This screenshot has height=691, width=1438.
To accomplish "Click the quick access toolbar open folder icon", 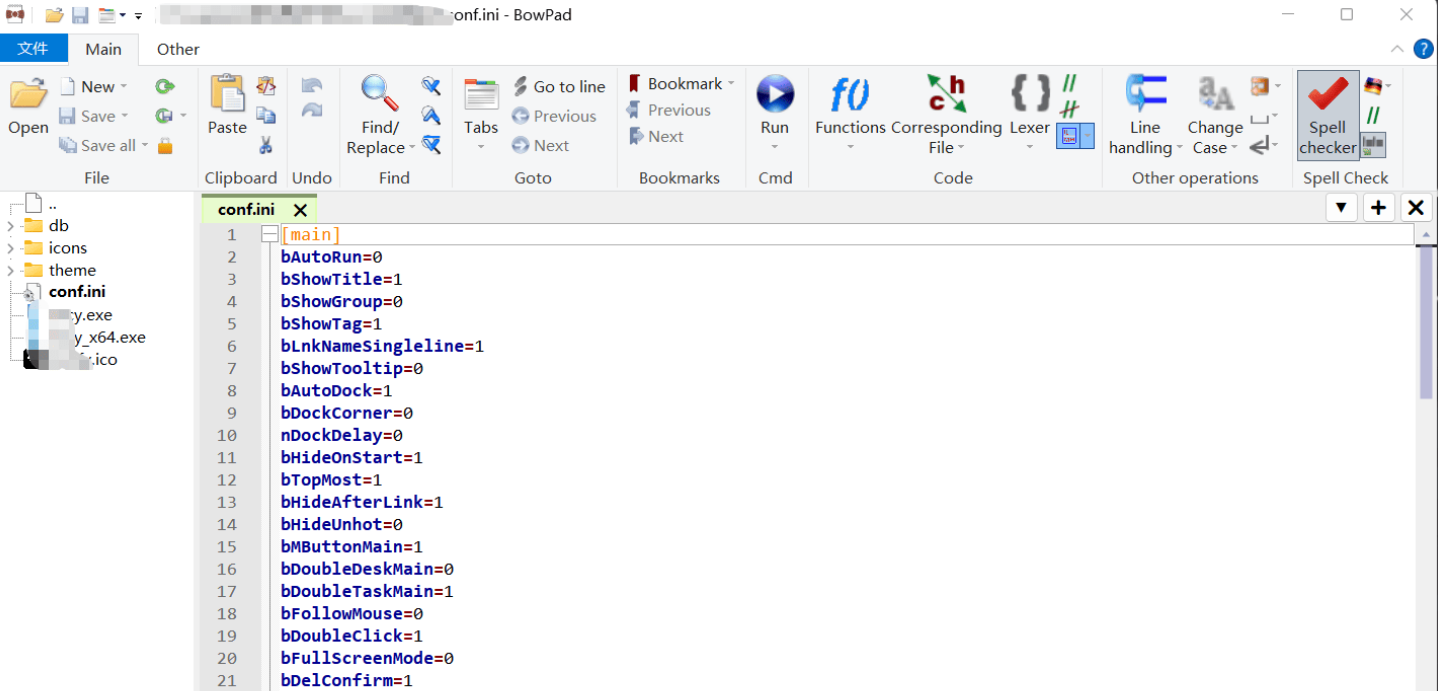I will pos(54,15).
